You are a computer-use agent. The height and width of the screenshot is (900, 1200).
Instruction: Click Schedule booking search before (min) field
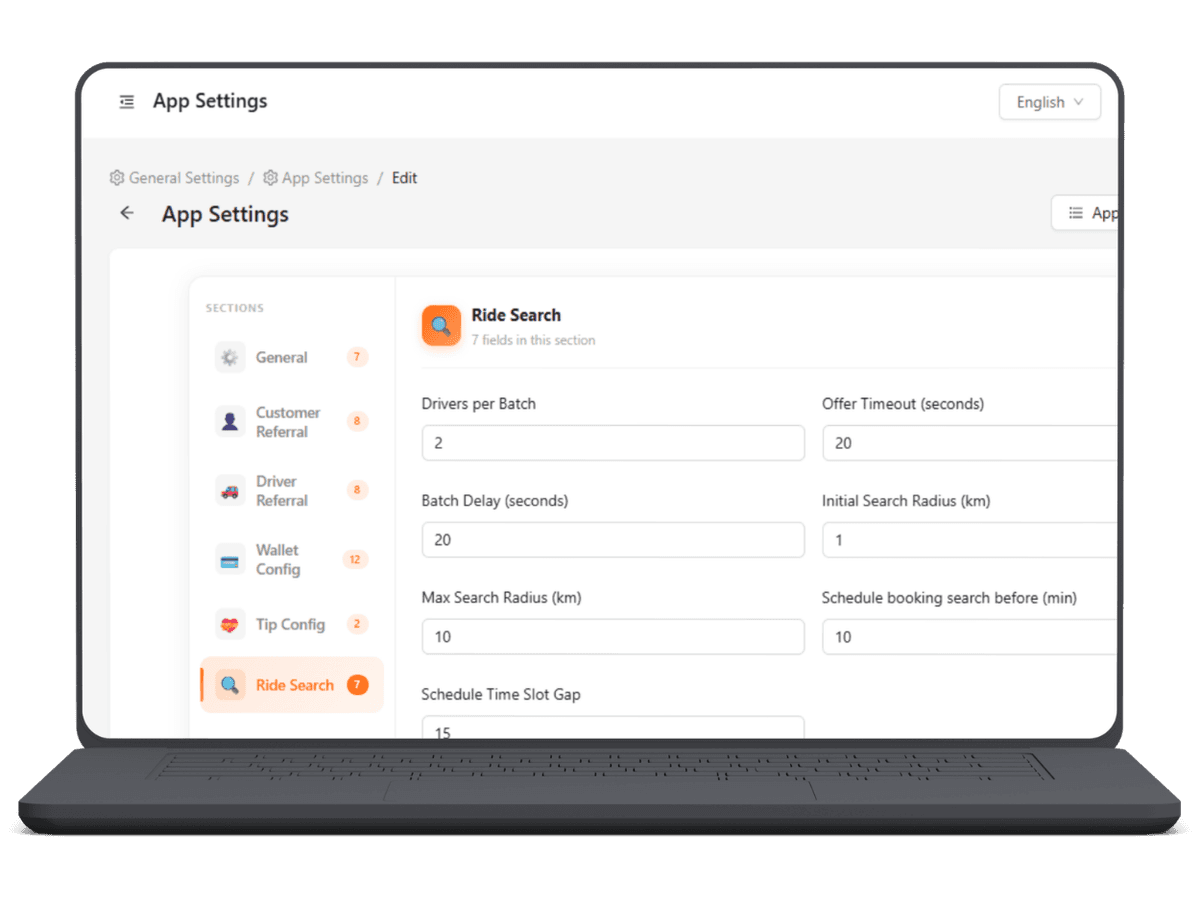point(969,637)
